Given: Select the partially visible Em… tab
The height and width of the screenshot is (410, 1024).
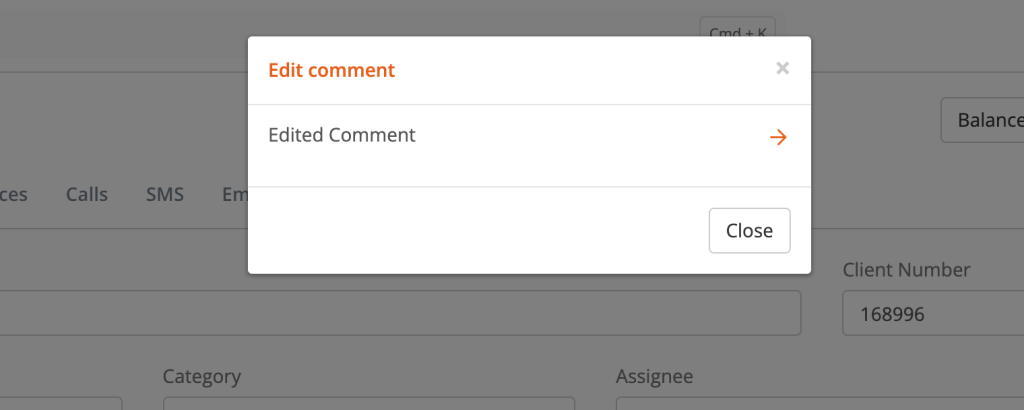Looking at the screenshot, I should pyautogui.click(x=234, y=194).
